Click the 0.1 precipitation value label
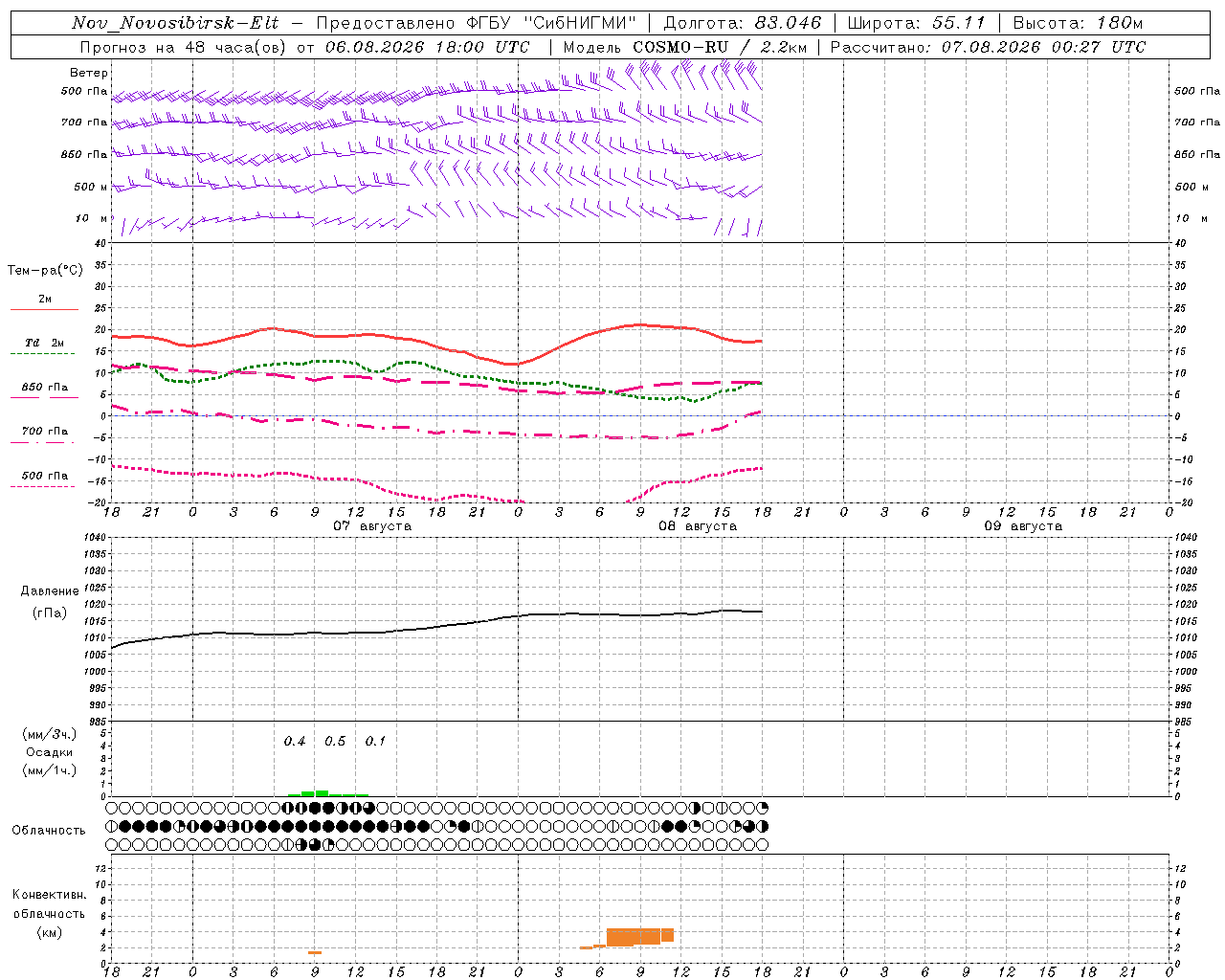 coord(375,741)
